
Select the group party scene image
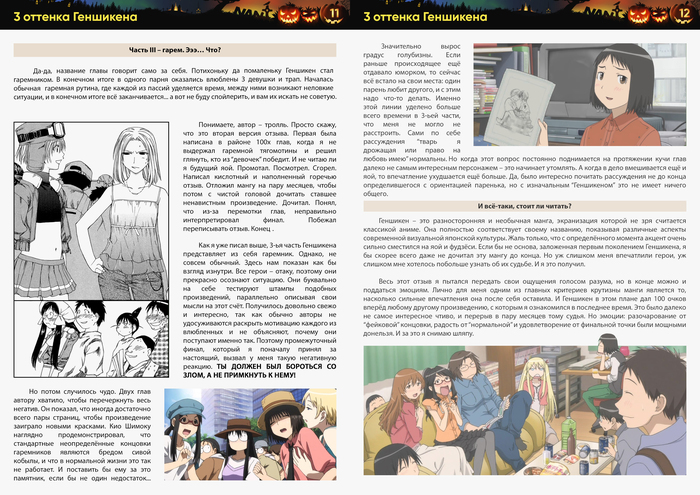[x=525, y=410]
